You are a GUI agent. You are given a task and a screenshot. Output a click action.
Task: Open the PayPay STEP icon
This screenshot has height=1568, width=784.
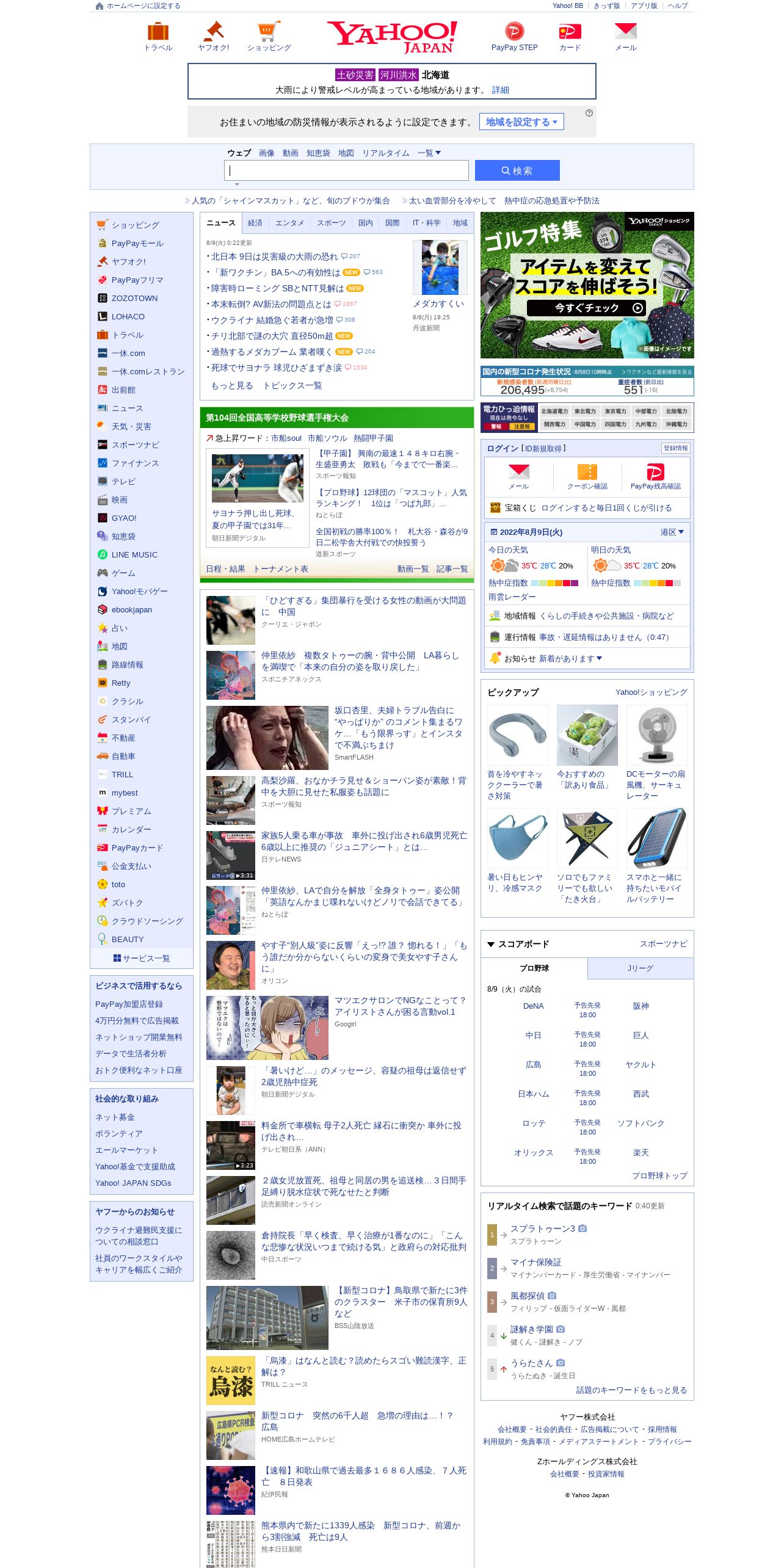[515, 31]
